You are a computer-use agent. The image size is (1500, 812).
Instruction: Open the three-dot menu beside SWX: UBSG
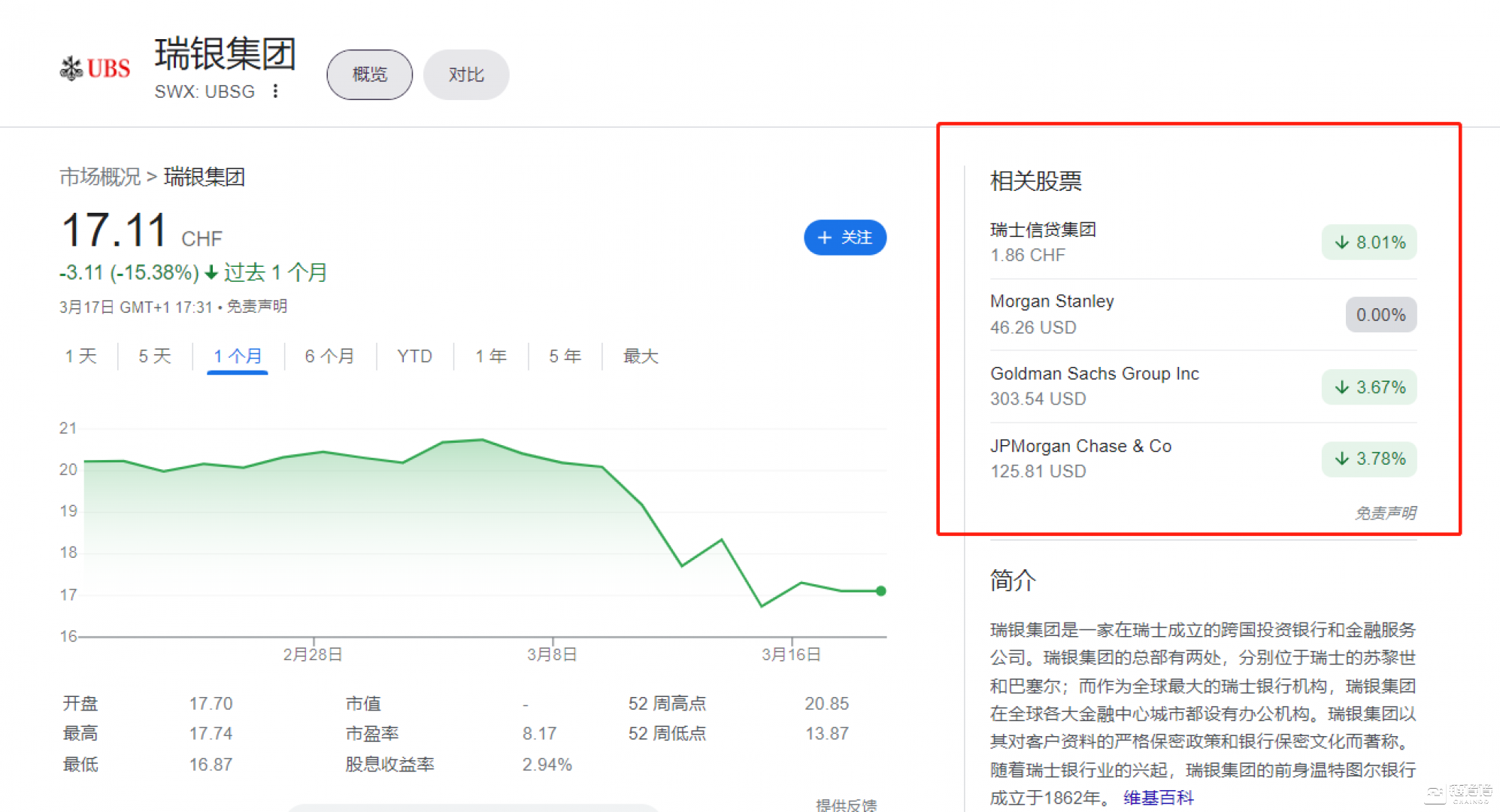[x=276, y=91]
